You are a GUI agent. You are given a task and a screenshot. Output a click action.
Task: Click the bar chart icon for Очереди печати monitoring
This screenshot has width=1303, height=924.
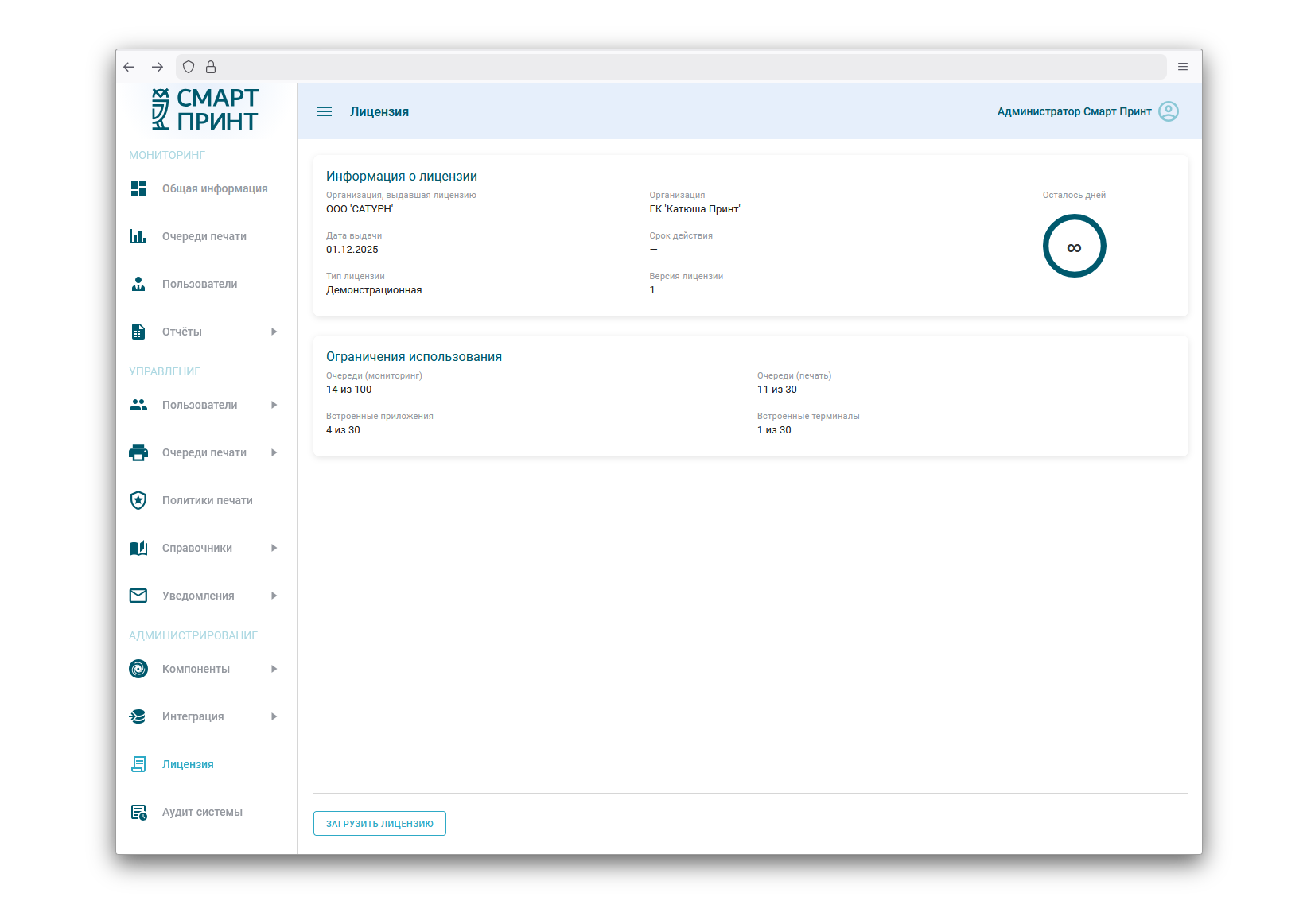(138, 236)
